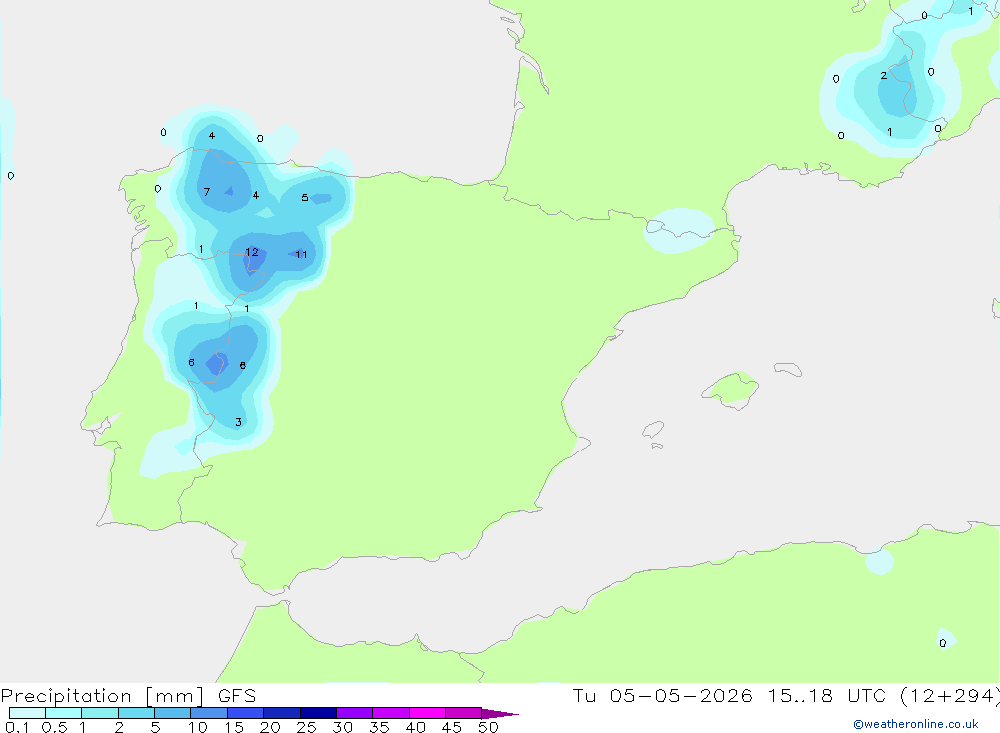
Task: Click the 20–25 mm legend color swatch
Action: [x=281, y=713]
